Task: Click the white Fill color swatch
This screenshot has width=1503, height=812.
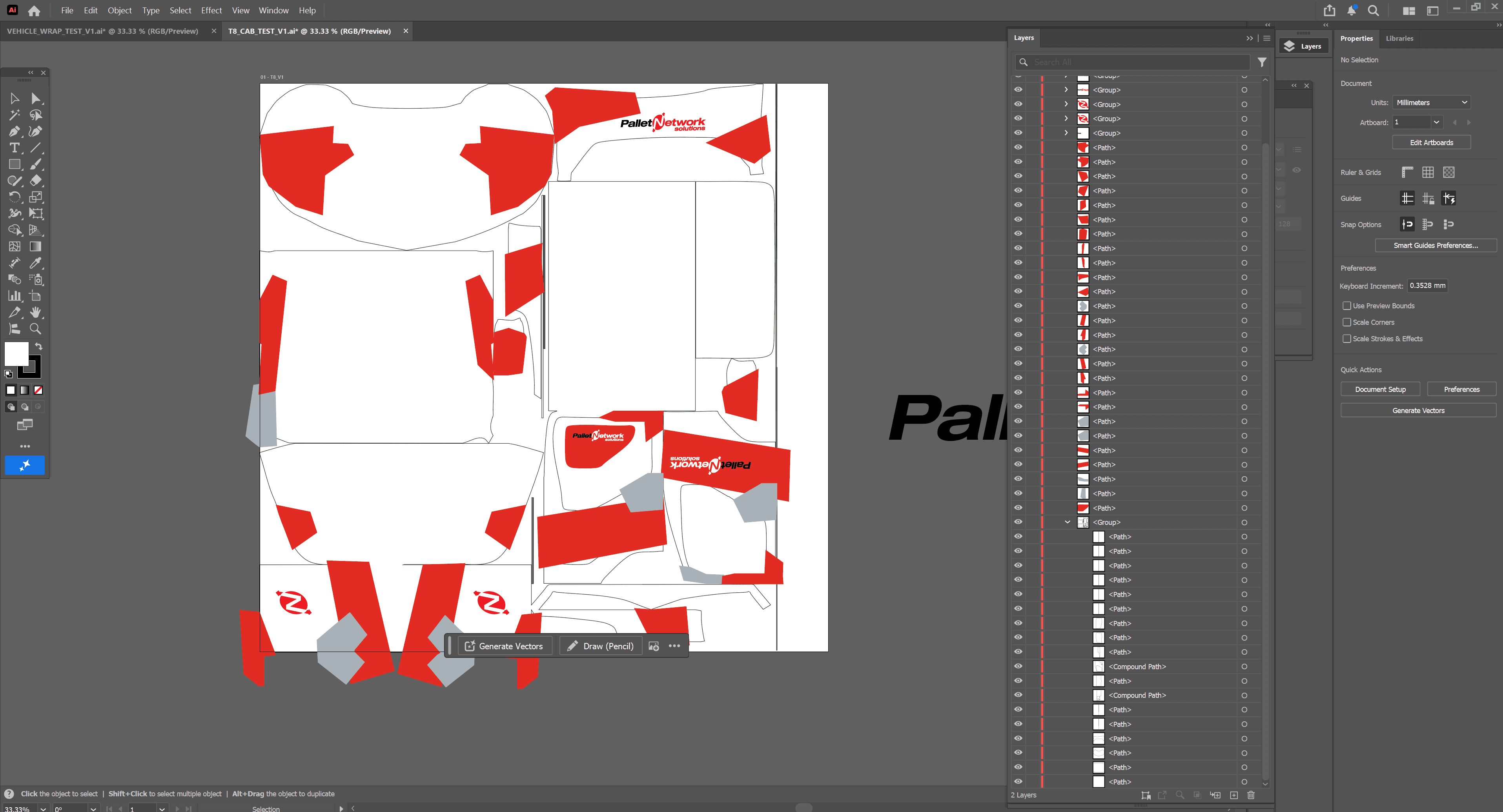Action: (16, 353)
